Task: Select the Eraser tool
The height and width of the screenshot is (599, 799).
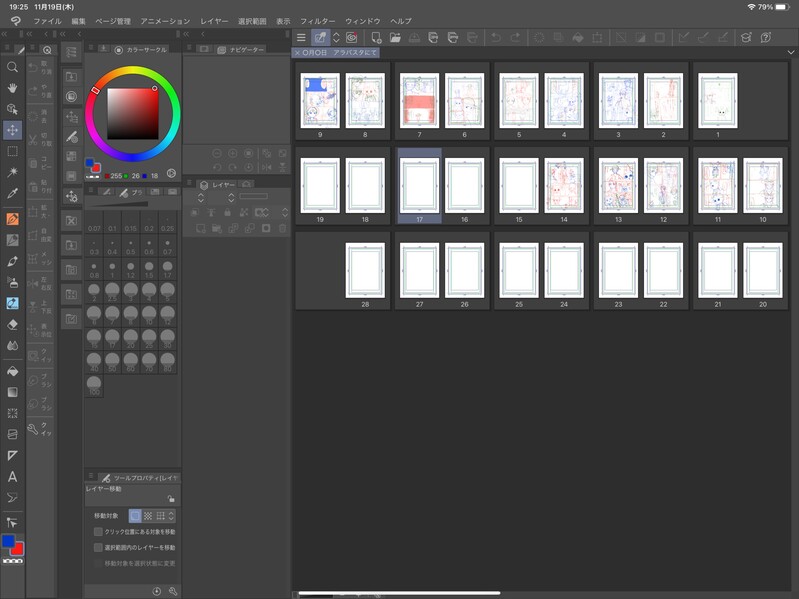Action: click(13, 324)
